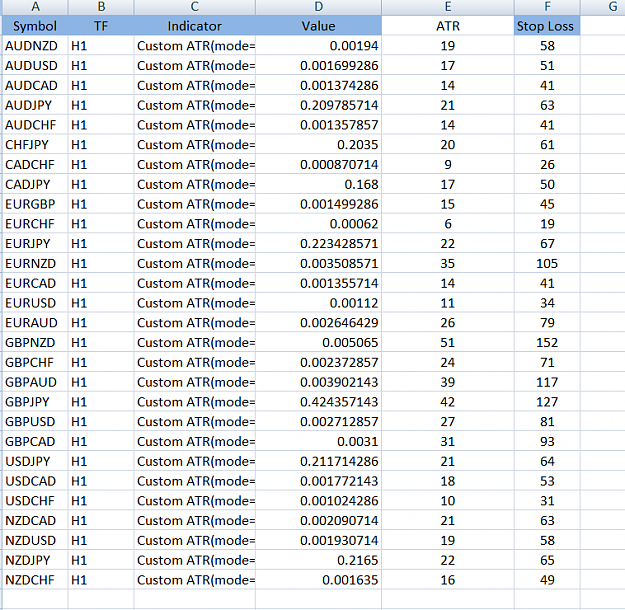This screenshot has height=610, width=625.
Task: Select the EURJPY symbol cell
Action: pos(35,244)
